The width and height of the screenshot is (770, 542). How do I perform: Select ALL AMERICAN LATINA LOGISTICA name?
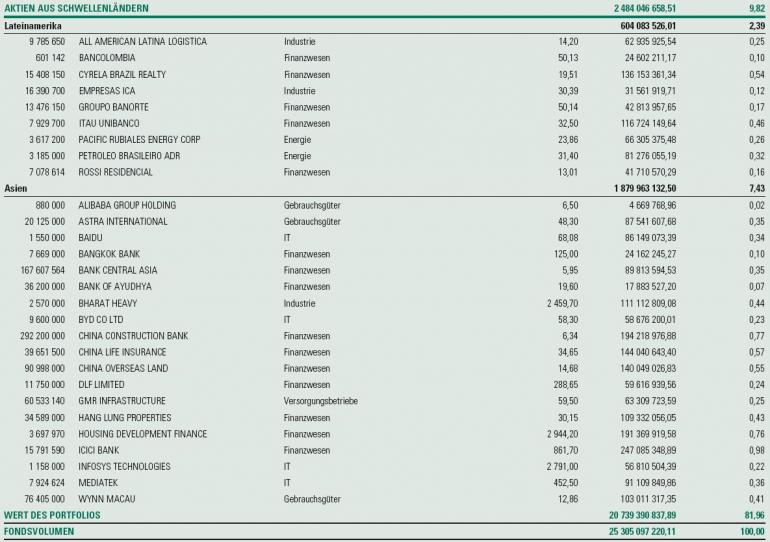[x=143, y=42]
